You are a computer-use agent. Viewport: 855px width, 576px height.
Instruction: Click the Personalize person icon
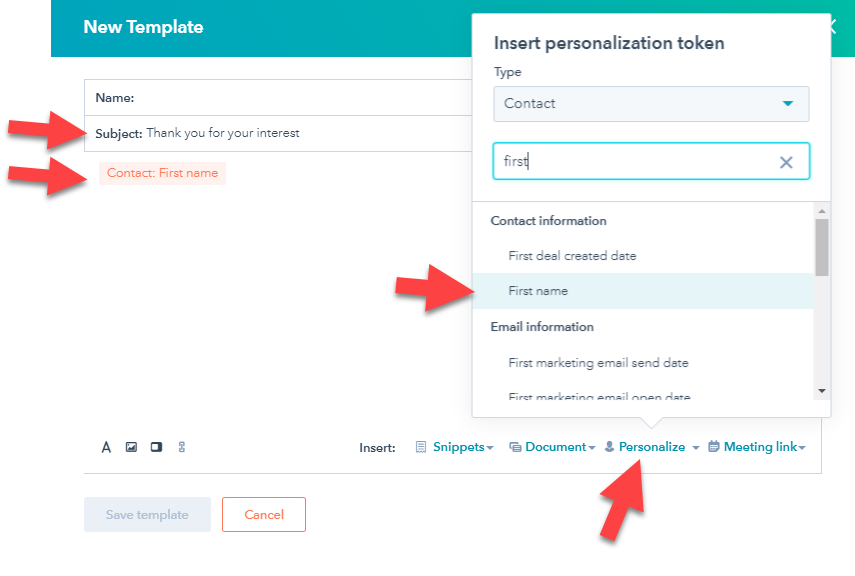pyautogui.click(x=609, y=447)
